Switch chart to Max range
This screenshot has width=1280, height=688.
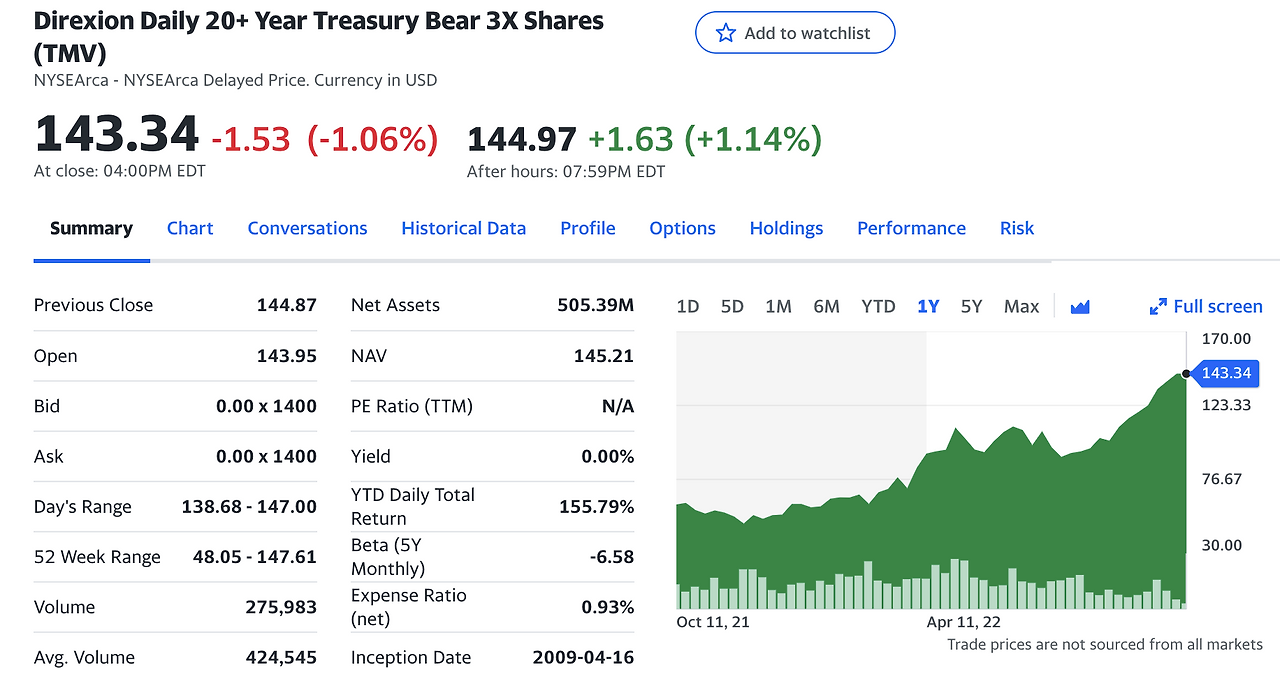click(1021, 307)
